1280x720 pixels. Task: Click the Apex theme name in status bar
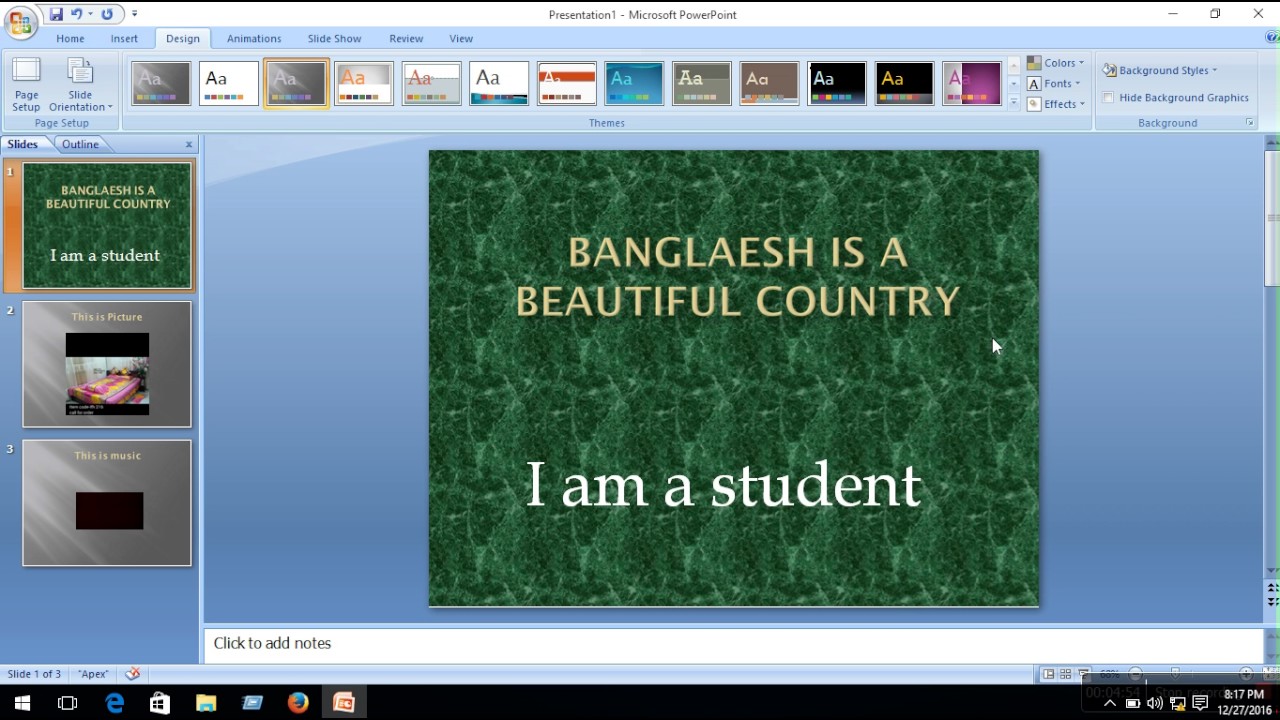[94, 674]
